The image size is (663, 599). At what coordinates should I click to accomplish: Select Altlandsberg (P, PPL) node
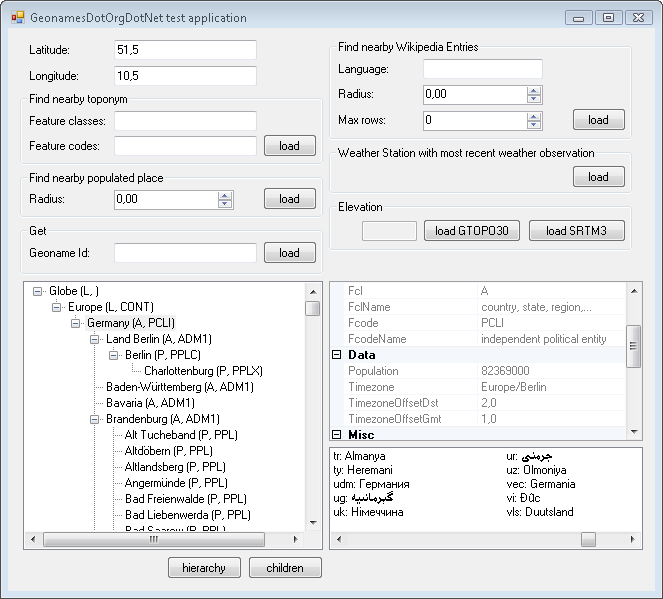tap(175, 467)
